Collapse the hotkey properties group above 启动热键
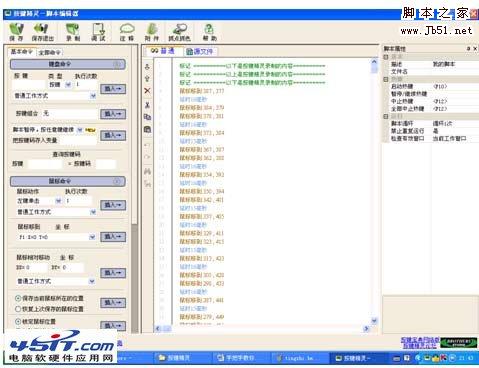The width and height of the screenshot is (479, 368). 386,79
